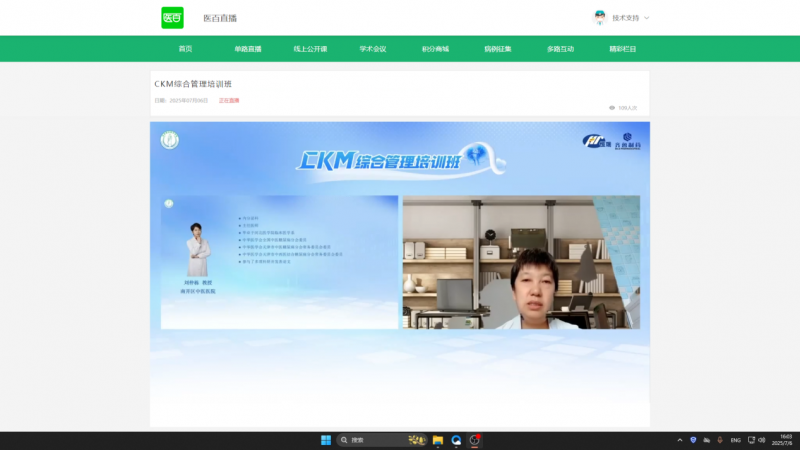Go to the 首页 nav tab
800x450 pixels.
coord(185,49)
